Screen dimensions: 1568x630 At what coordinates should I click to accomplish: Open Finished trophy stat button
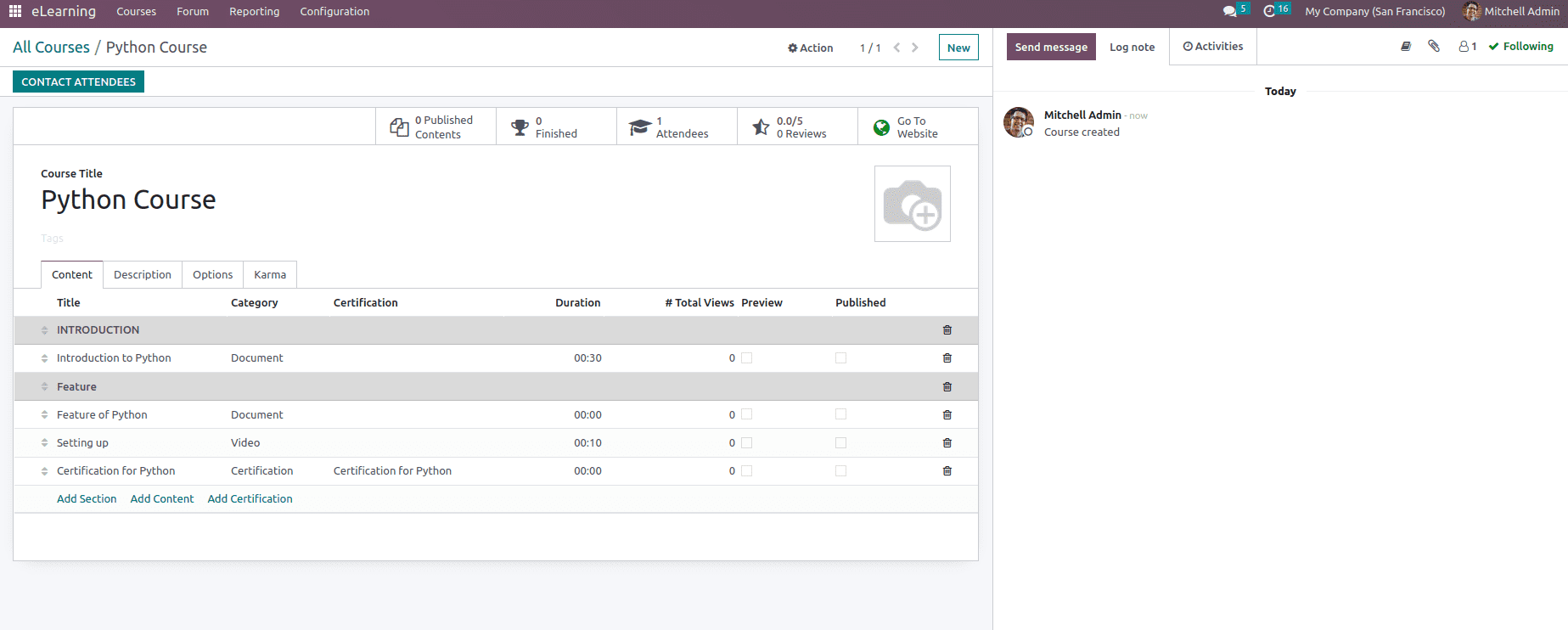pyautogui.click(x=556, y=127)
